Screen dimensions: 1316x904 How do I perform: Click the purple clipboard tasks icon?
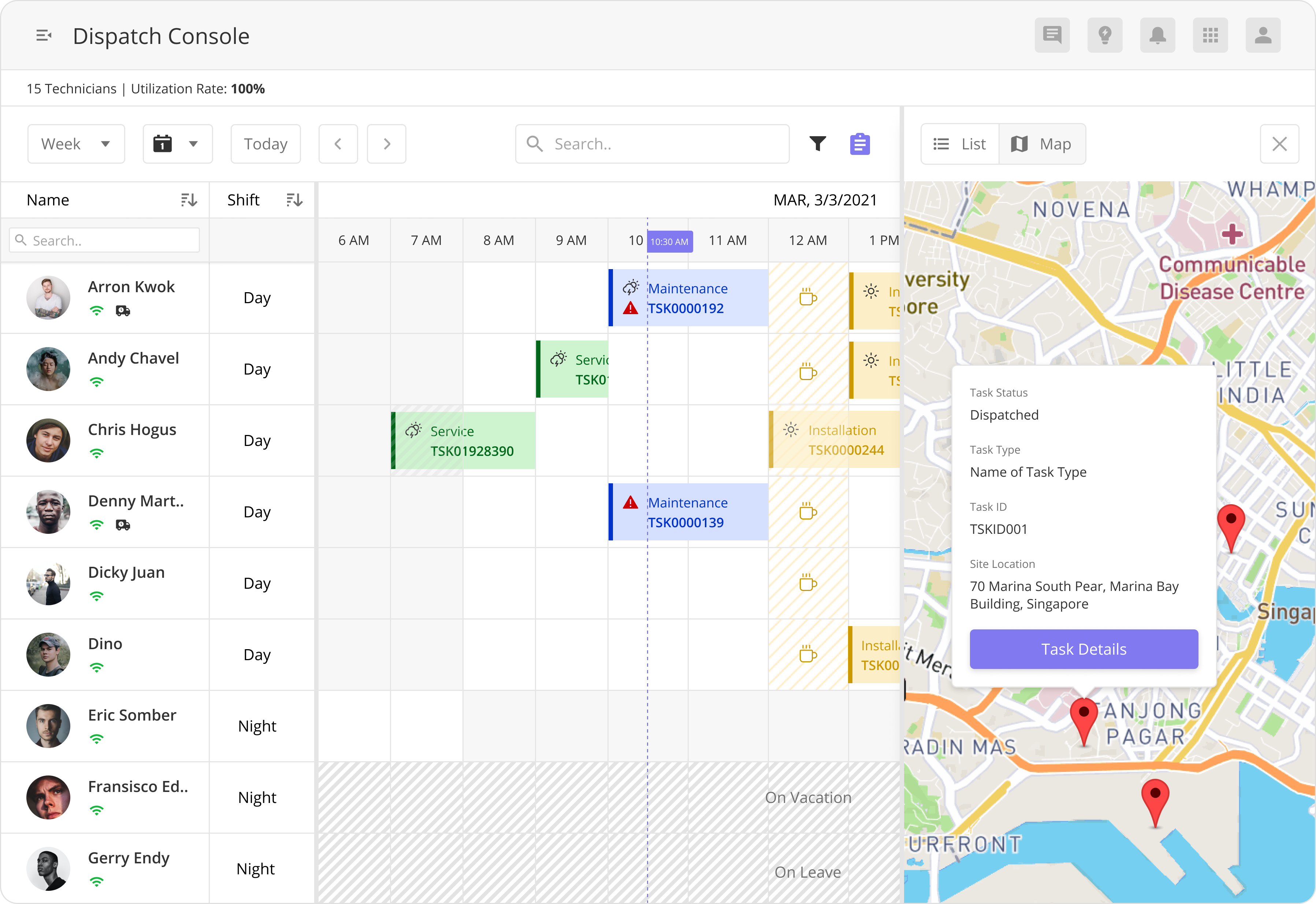859,144
